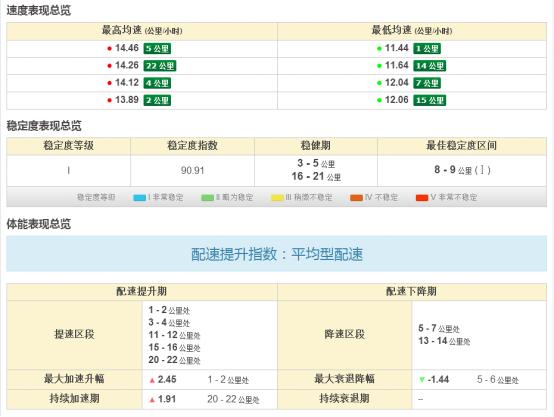The height and width of the screenshot is (417, 554).
Task: Click the yellow 稍微不稳定 legend swatch
Action: pos(277,198)
